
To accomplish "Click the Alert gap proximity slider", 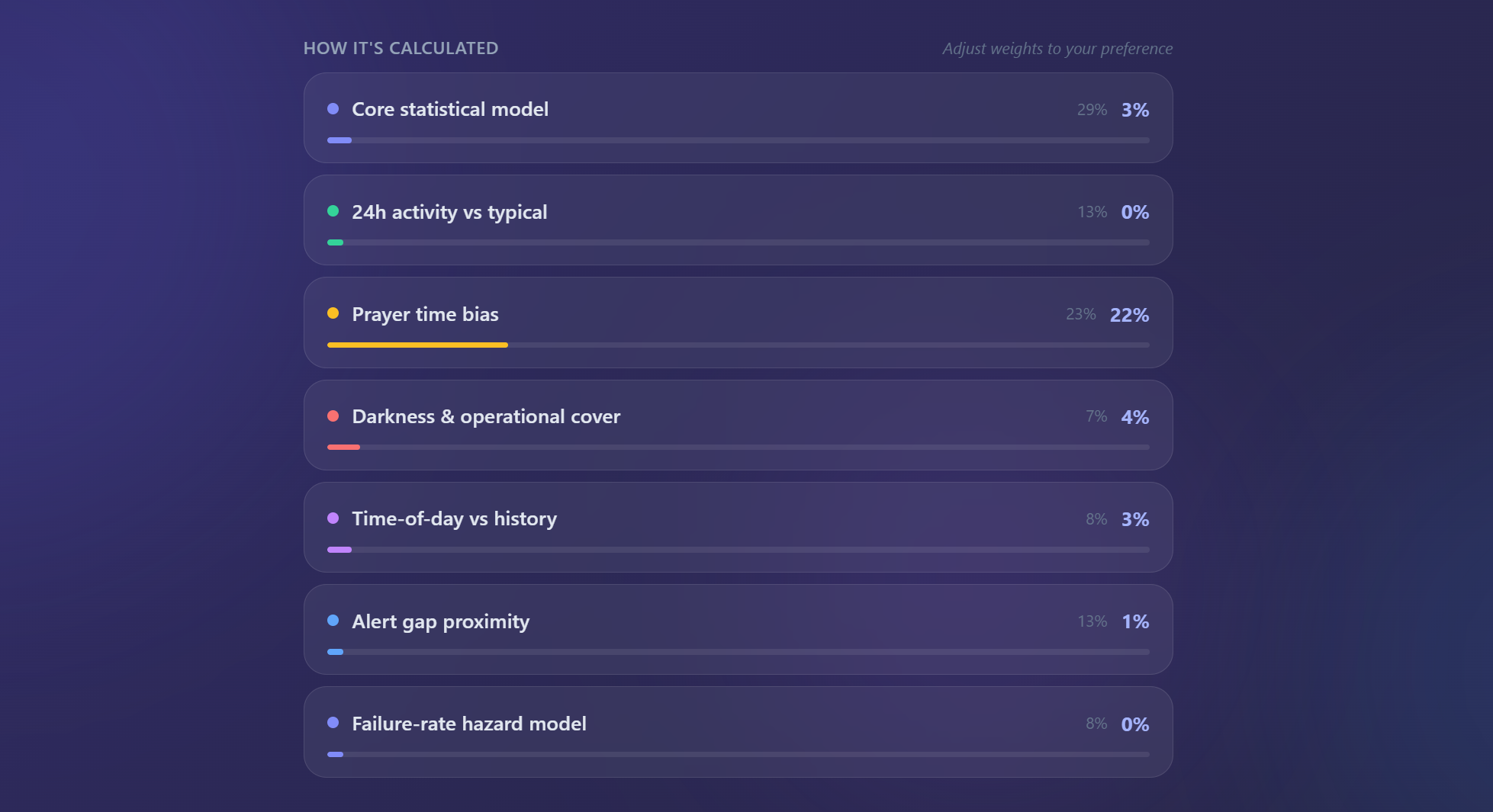I will coord(738,652).
